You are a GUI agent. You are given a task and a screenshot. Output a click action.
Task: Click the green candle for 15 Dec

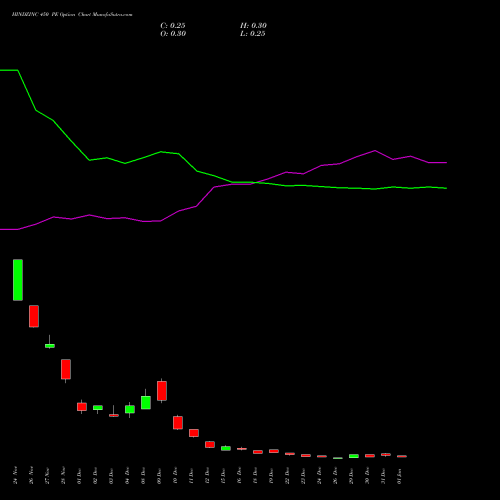(x=226, y=448)
